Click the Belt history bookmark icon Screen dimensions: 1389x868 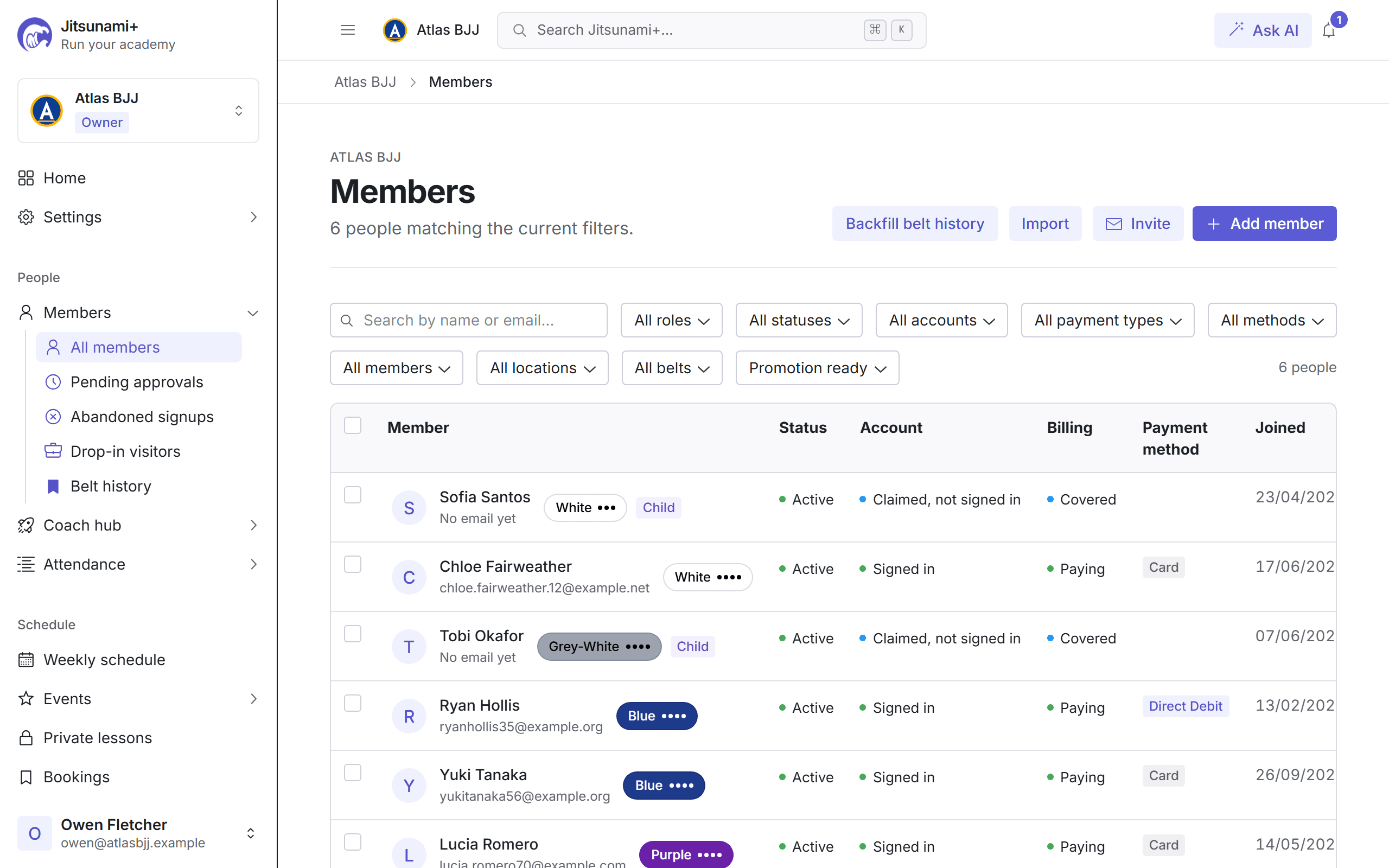click(x=53, y=486)
